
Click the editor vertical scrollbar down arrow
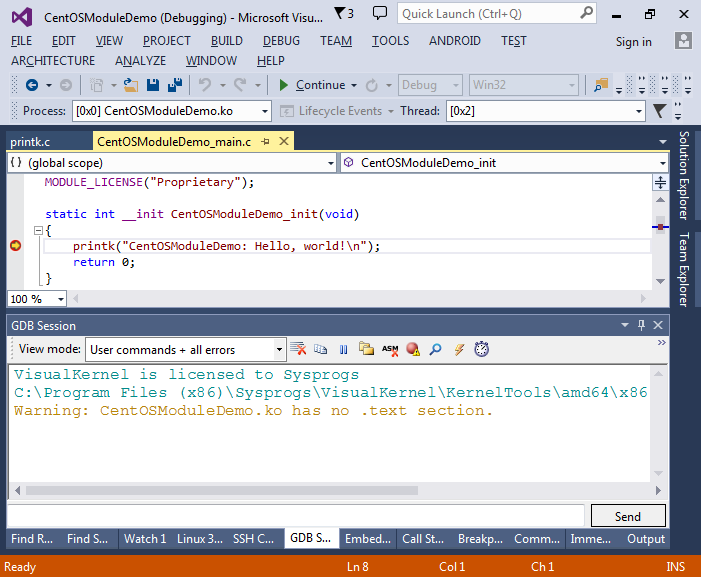[660, 282]
